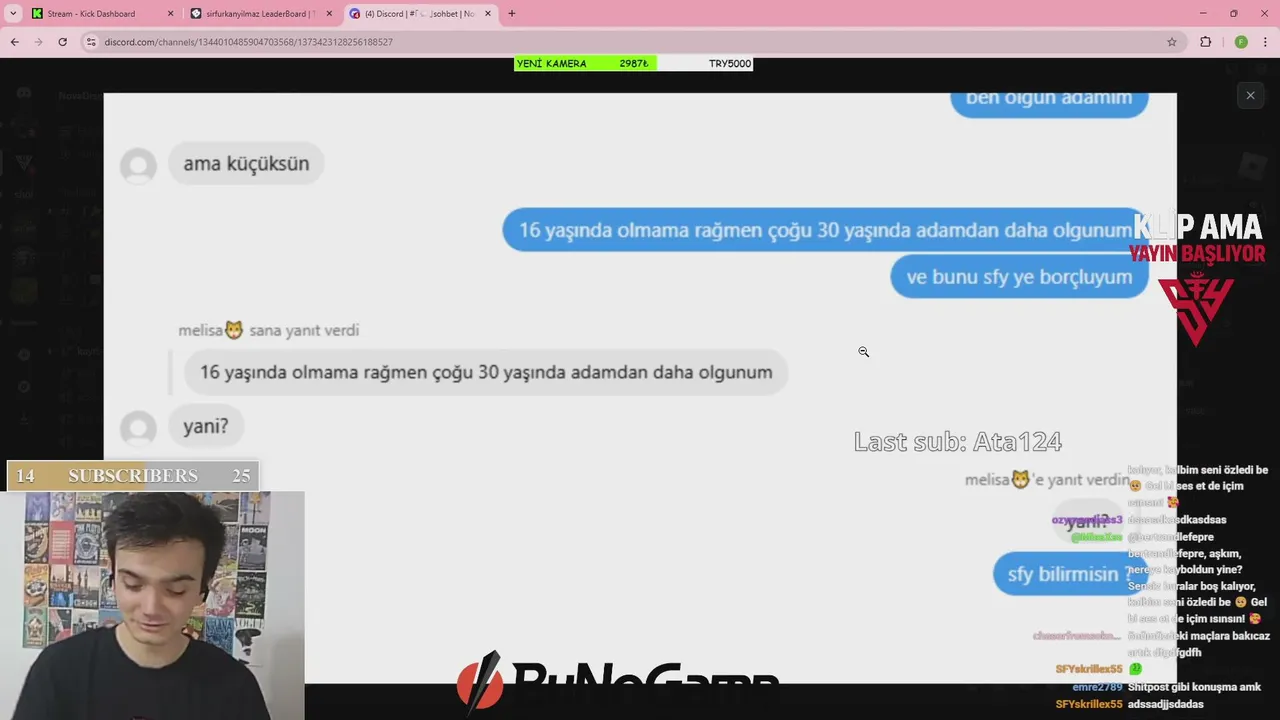Click the 'Last sub: Ata124' text
This screenshot has width=1280, height=720.
pyautogui.click(x=957, y=441)
